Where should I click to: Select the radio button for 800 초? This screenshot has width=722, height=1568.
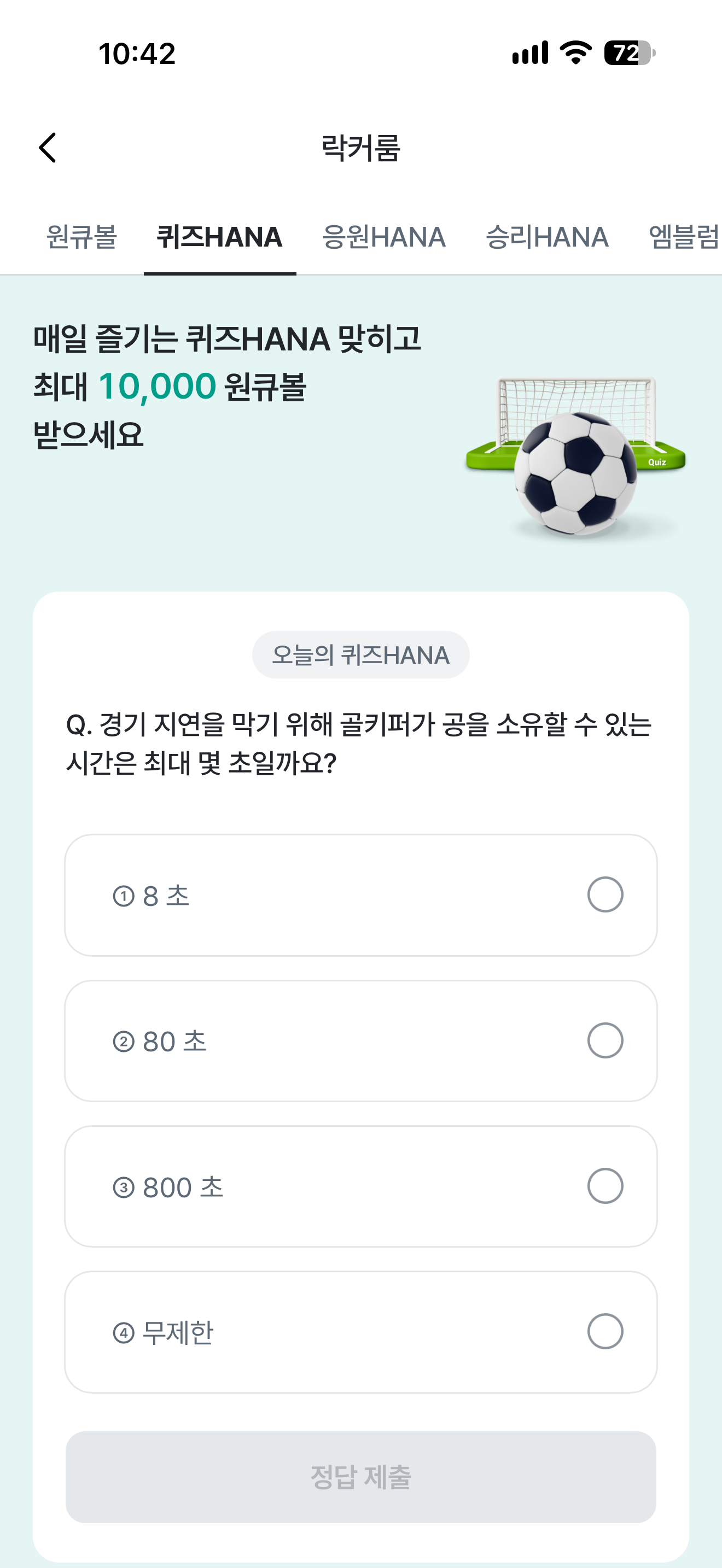(604, 1186)
